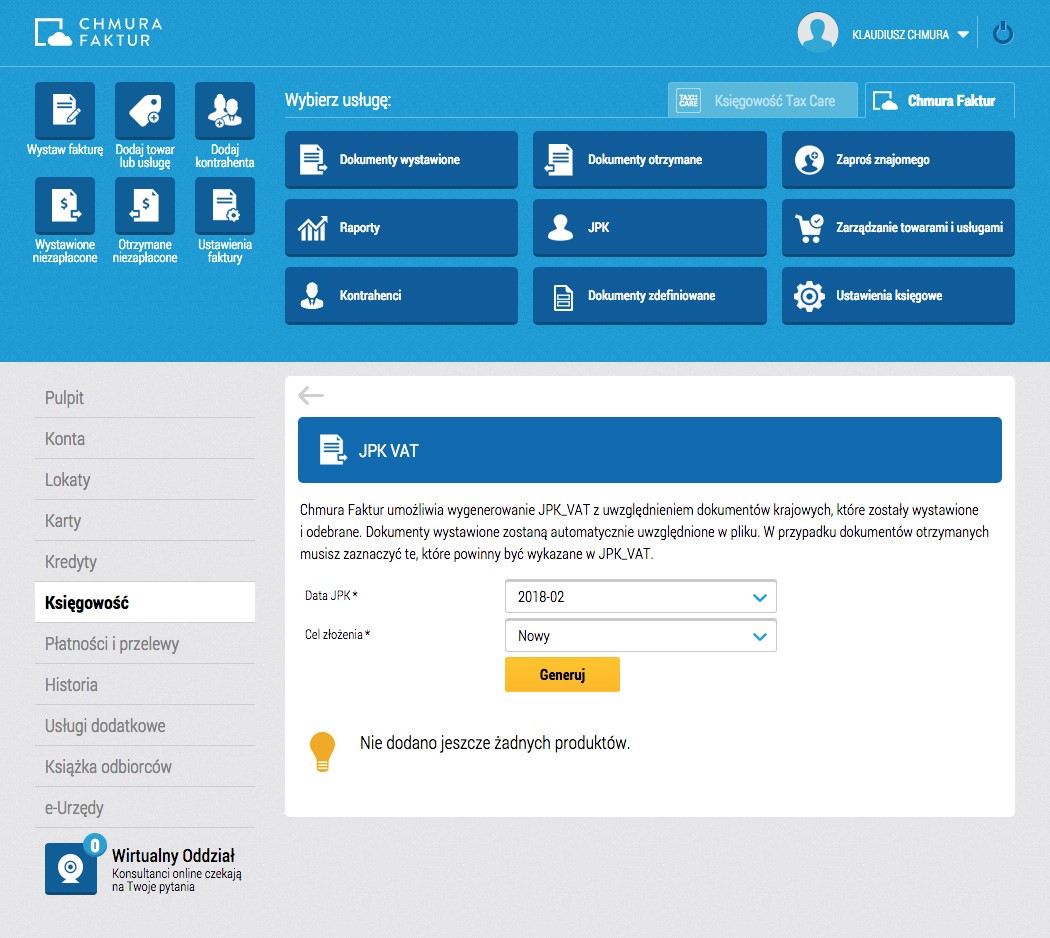Screen dimensions: 1050x938
Task: Click the power logout icon
Action: 1002,33
